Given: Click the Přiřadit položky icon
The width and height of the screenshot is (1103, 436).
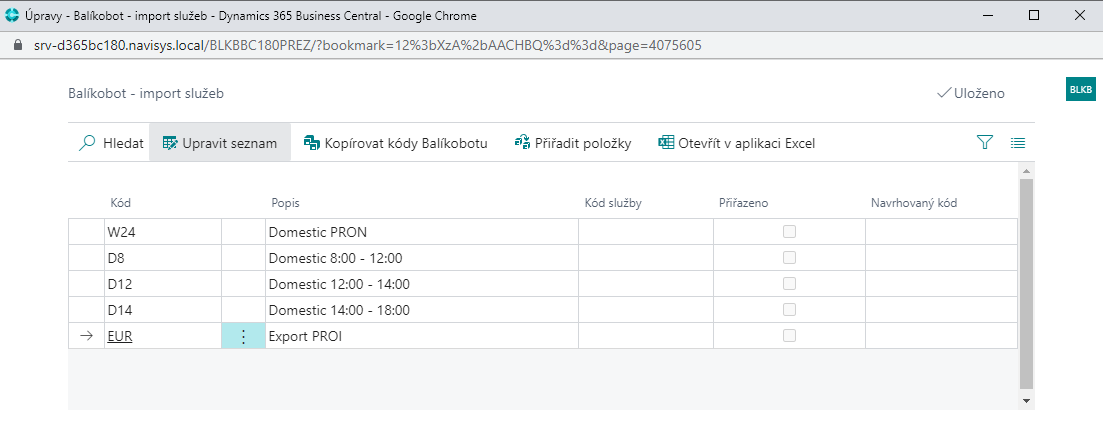Looking at the screenshot, I should 521,143.
